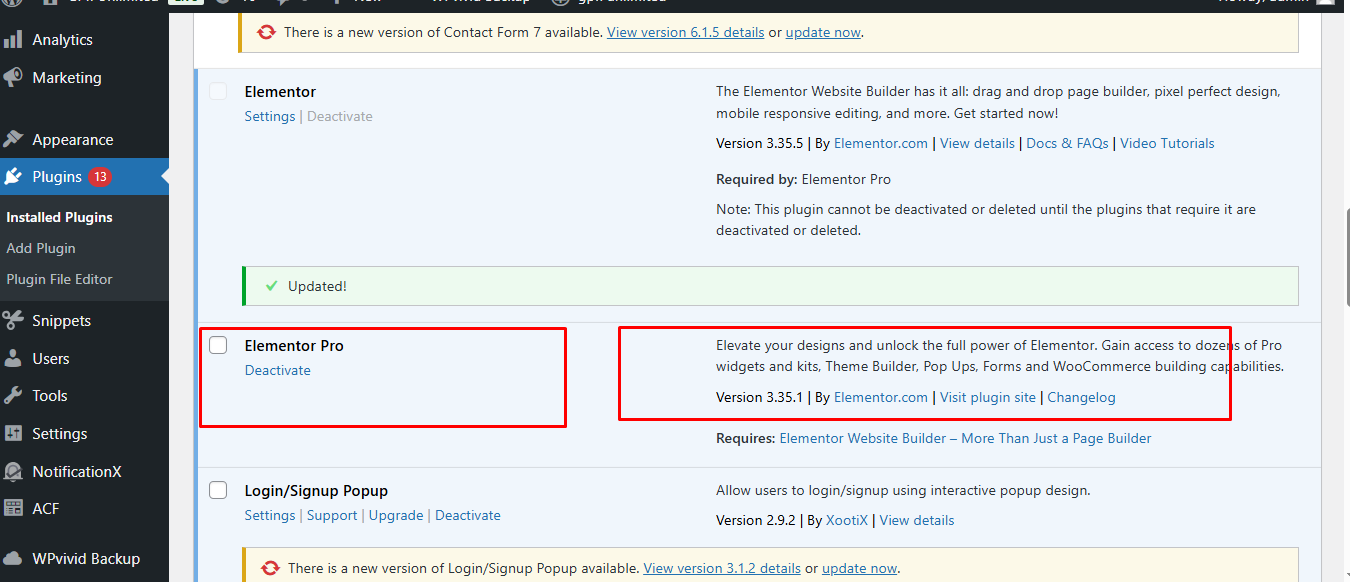This screenshot has height=582, width=1350.
Task: Tick the Elementor Pro plugin checkbox
Action: [218, 346]
